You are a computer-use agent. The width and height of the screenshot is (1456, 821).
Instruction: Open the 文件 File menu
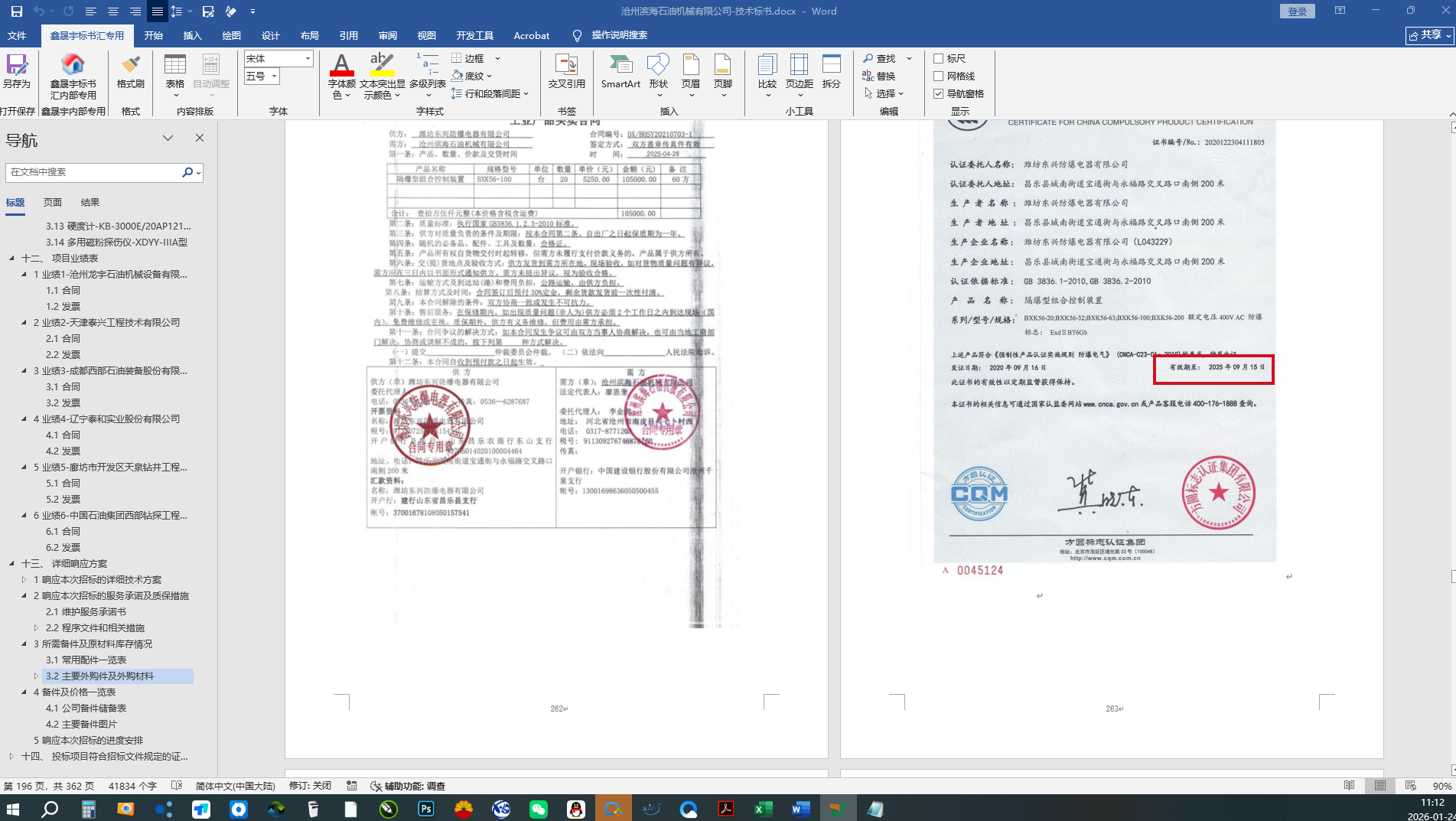pyautogui.click(x=17, y=35)
